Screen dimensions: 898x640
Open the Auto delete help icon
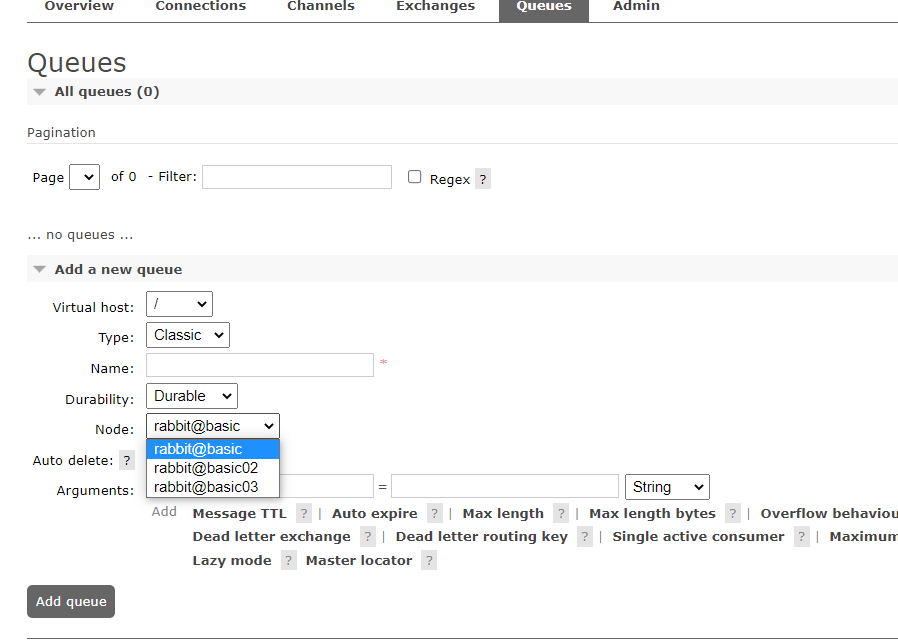pyautogui.click(x=127, y=460)
